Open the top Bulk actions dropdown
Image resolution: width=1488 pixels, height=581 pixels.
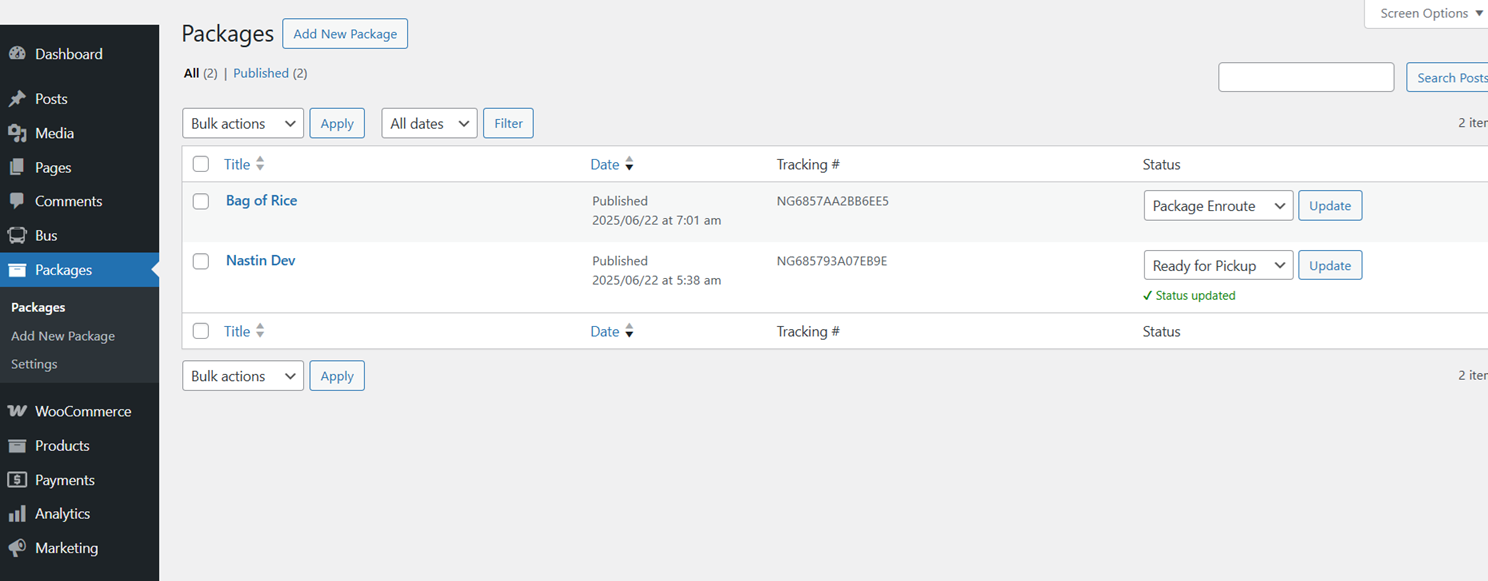tap(243, 123)
